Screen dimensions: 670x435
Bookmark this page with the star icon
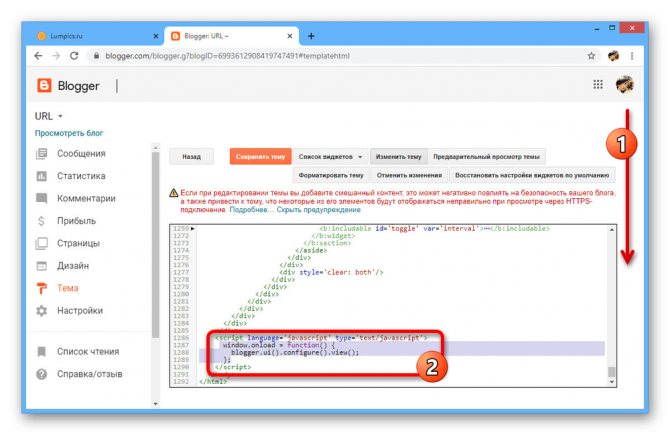click(x=591, y=56)
